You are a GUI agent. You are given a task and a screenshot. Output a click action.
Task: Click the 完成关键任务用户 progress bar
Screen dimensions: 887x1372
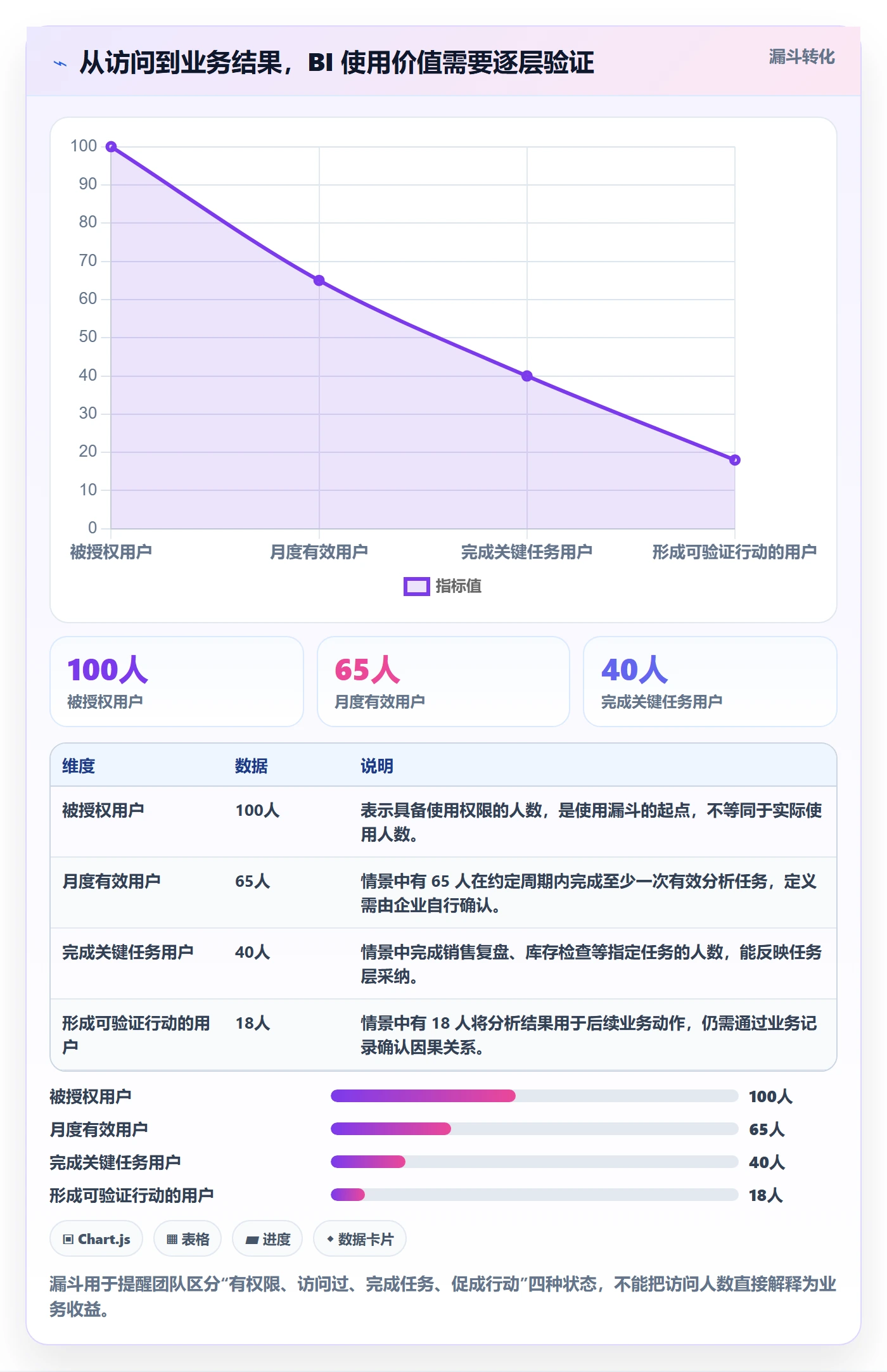(x=535, y=1162)
